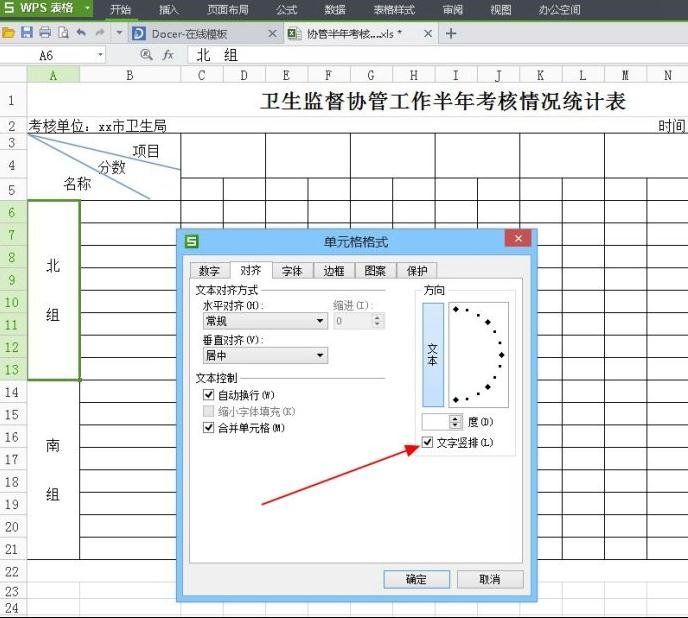Open the 办公空间 ribbon tab
Screen dimensions: 688x618
tap(559, 10)
